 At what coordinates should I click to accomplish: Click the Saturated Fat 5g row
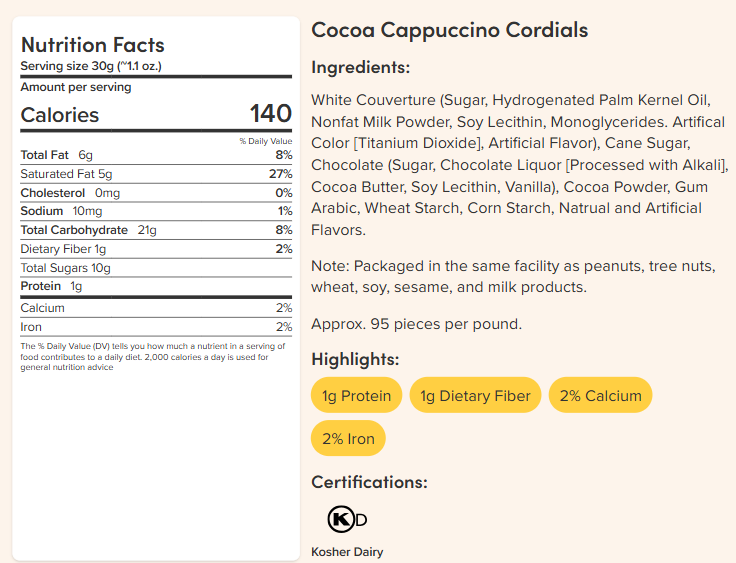pyautogui.click(x=156, y=174)
